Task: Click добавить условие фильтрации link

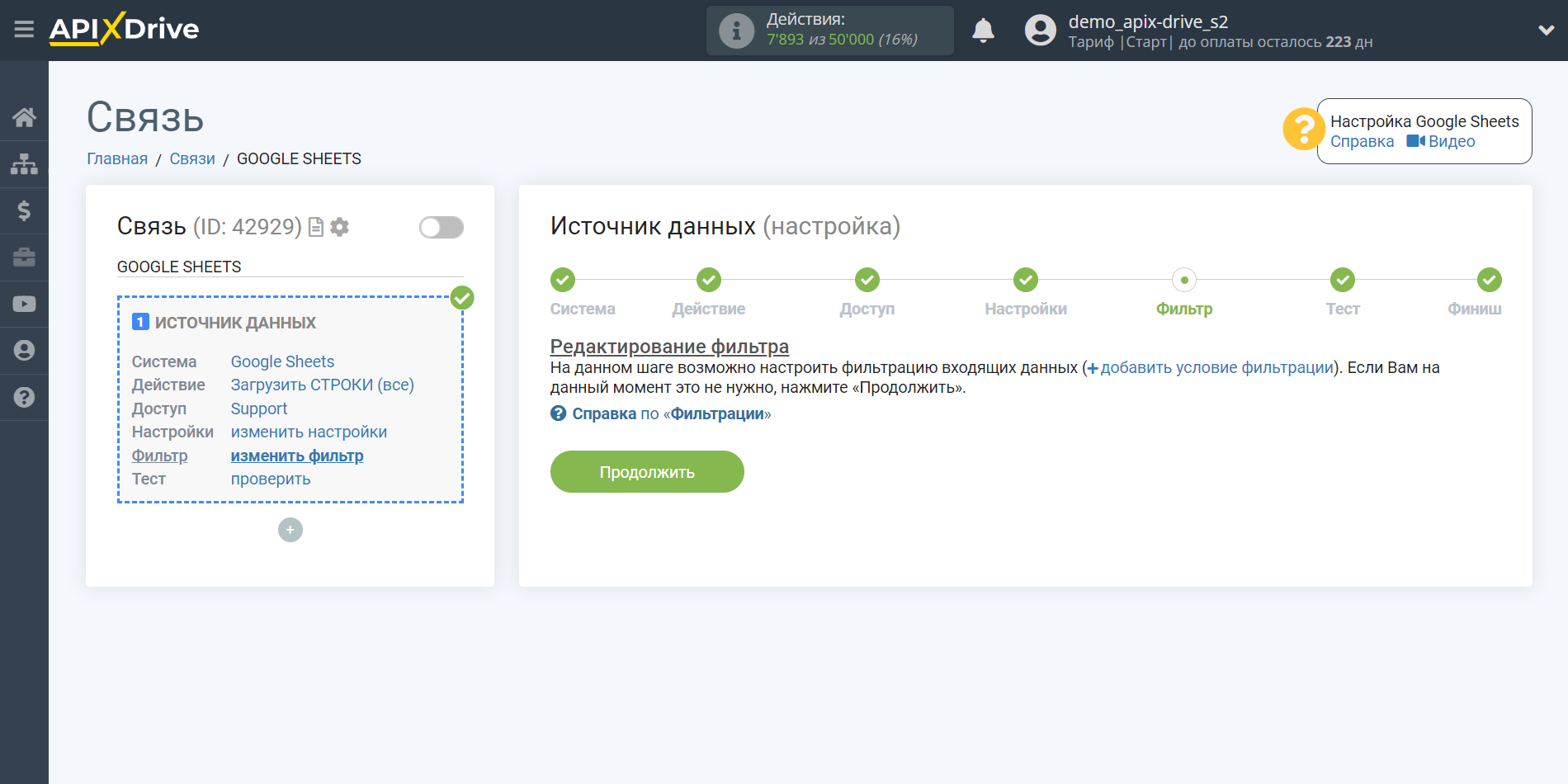Action: [1211, 367]
